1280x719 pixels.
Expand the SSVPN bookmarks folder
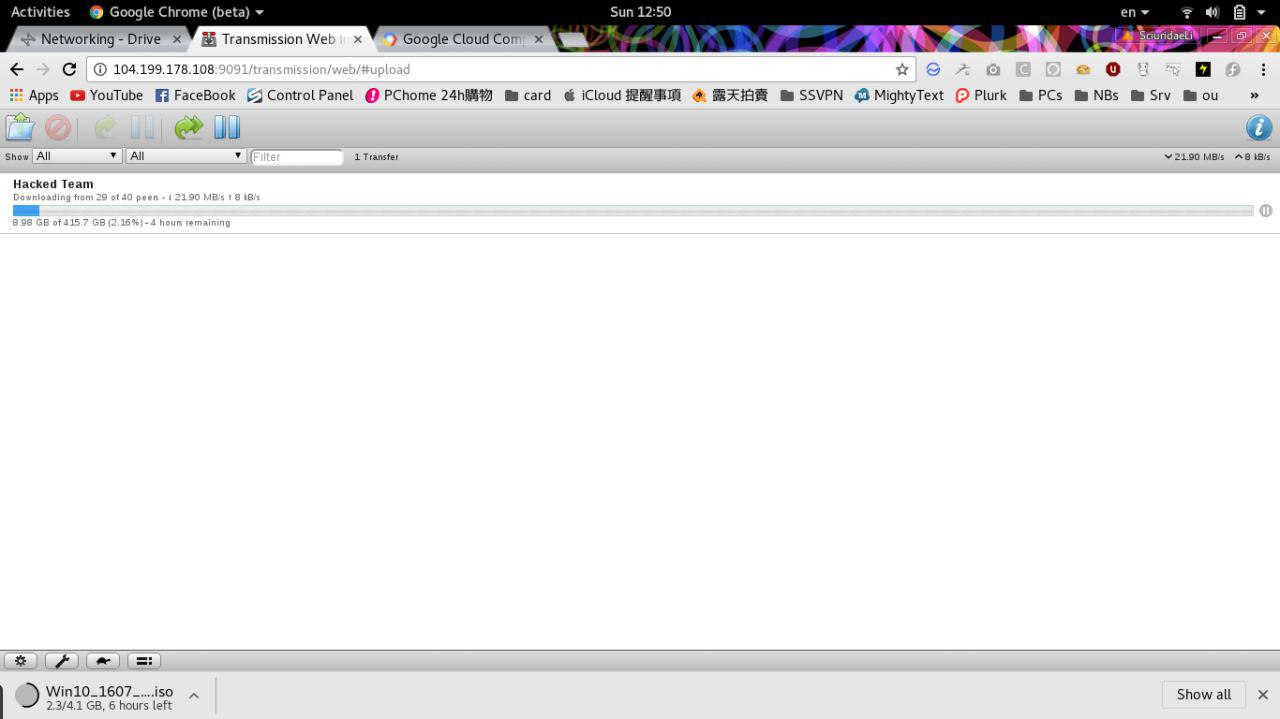(811, 95)
